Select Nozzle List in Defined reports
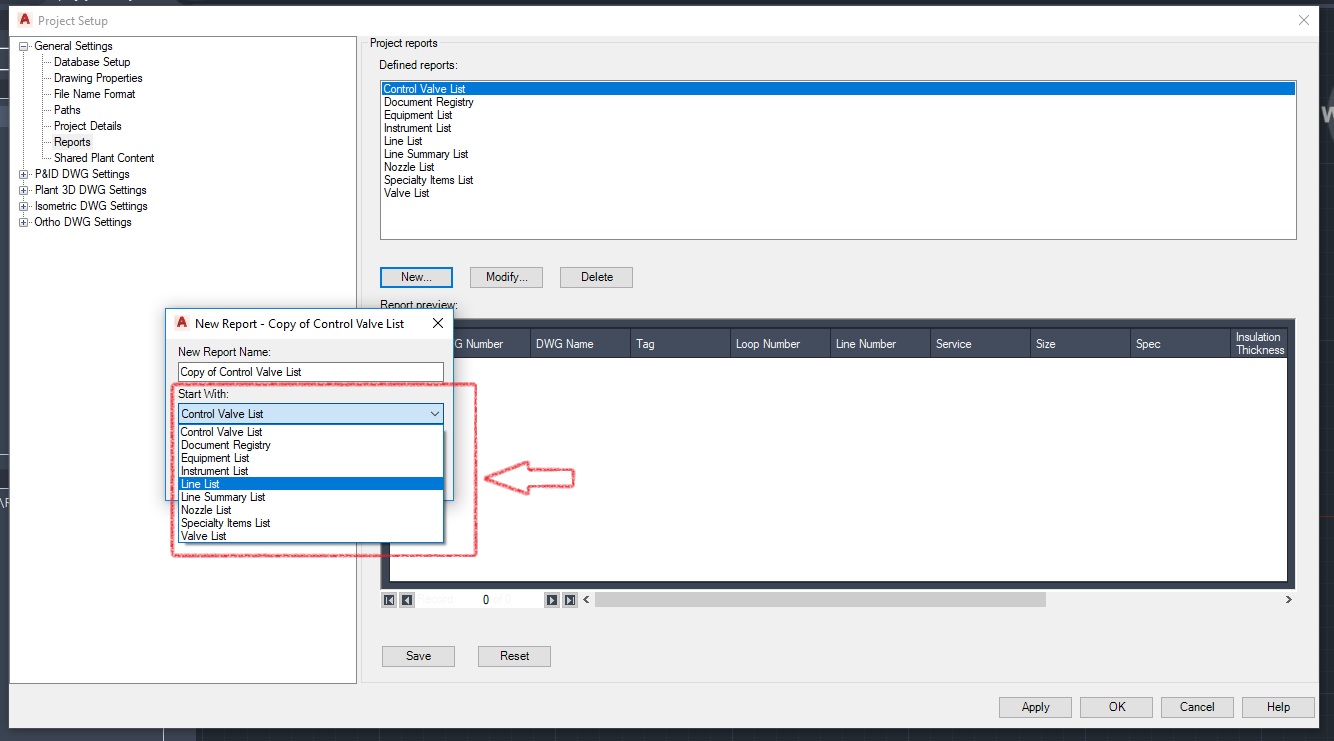Image resolution: width=1334 pixels, height=741 pixels. click(408, 166)
